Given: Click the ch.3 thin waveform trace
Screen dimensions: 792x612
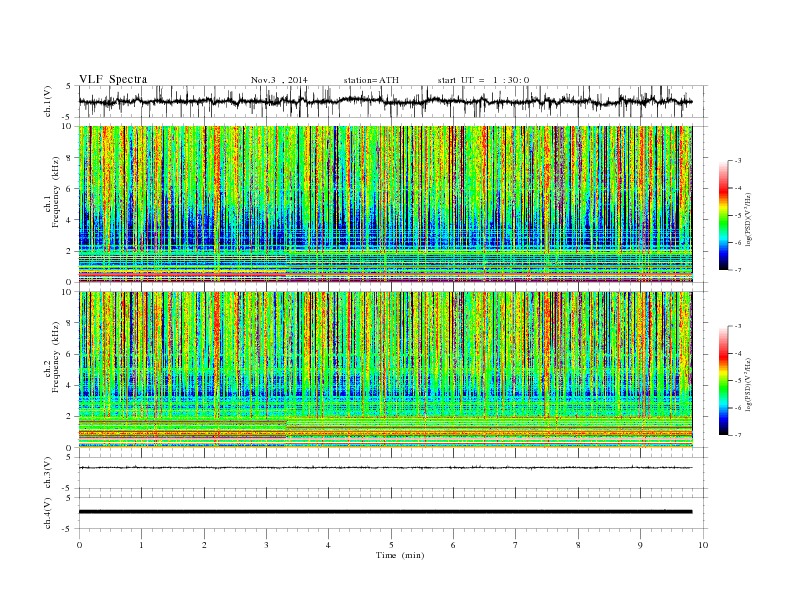Looking at the screenshot, I should (385, 468).
